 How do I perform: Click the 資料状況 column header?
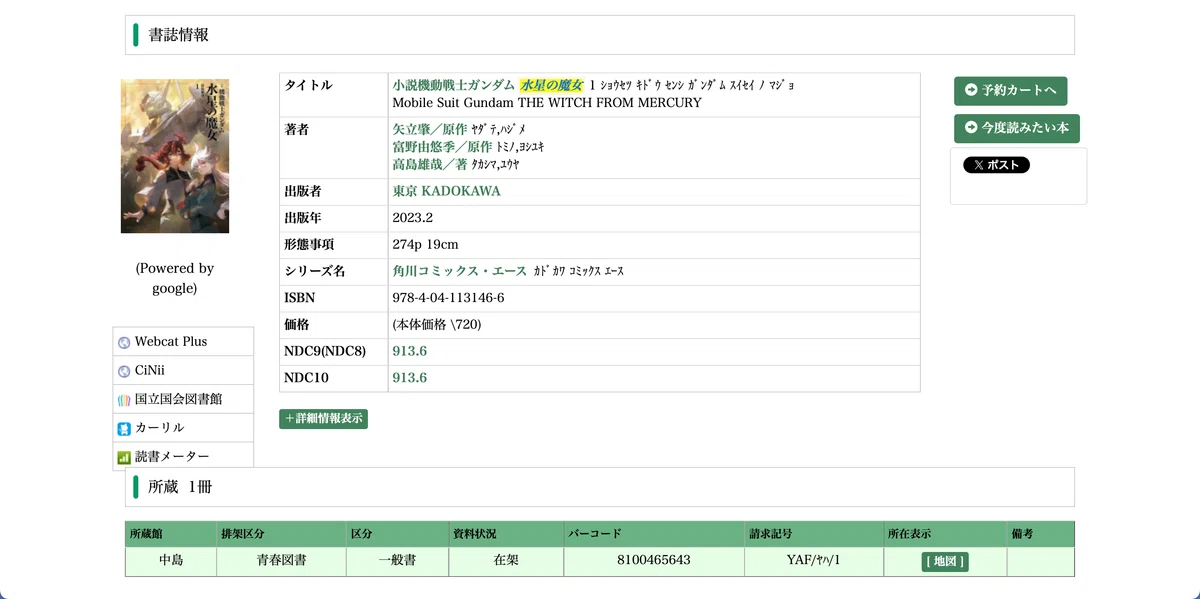tap(506, 534)
